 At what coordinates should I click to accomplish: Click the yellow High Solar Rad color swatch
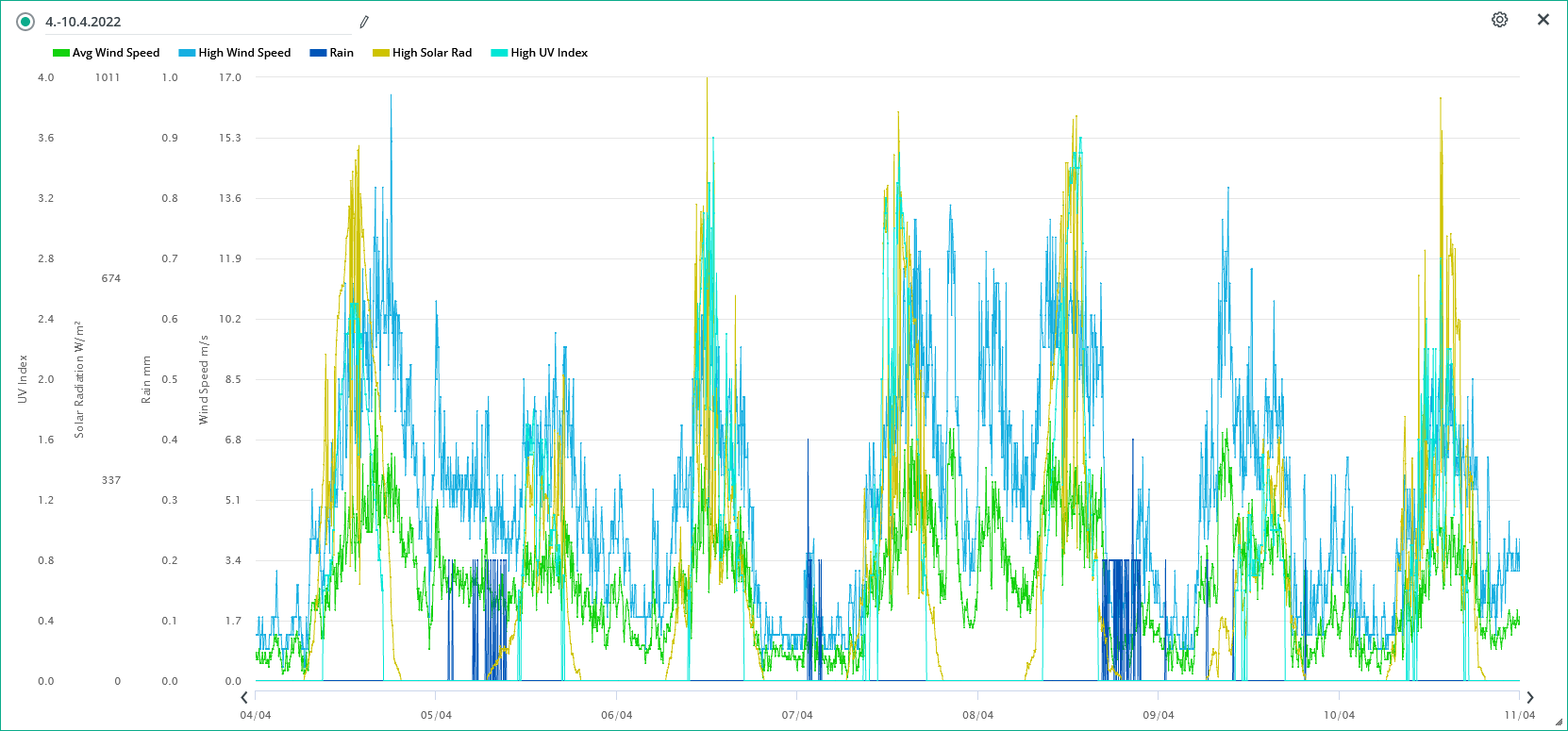point(381,53)
